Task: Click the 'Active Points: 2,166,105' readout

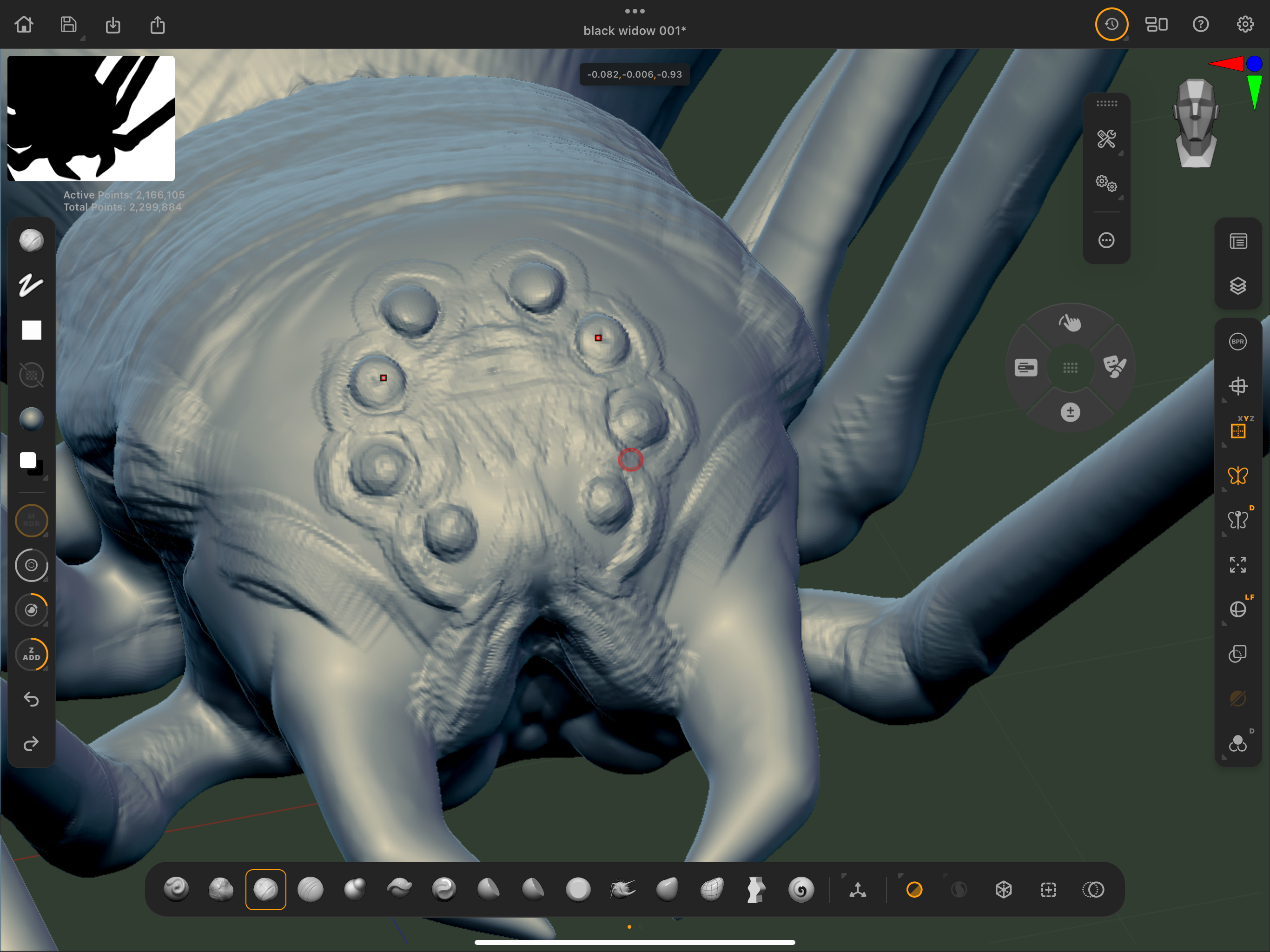Action: pyautogui.click(x=124, y=195)
